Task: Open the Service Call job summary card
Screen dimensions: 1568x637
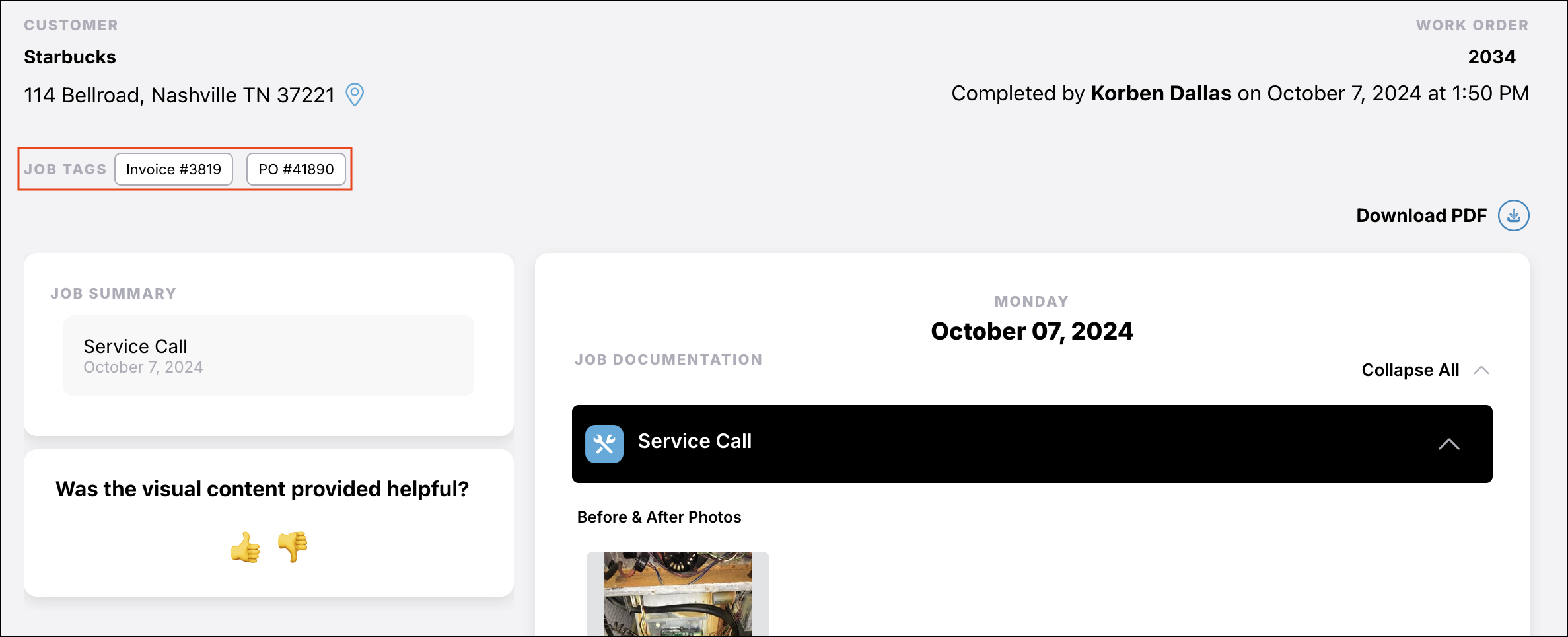Action: (x=268, y=356)
